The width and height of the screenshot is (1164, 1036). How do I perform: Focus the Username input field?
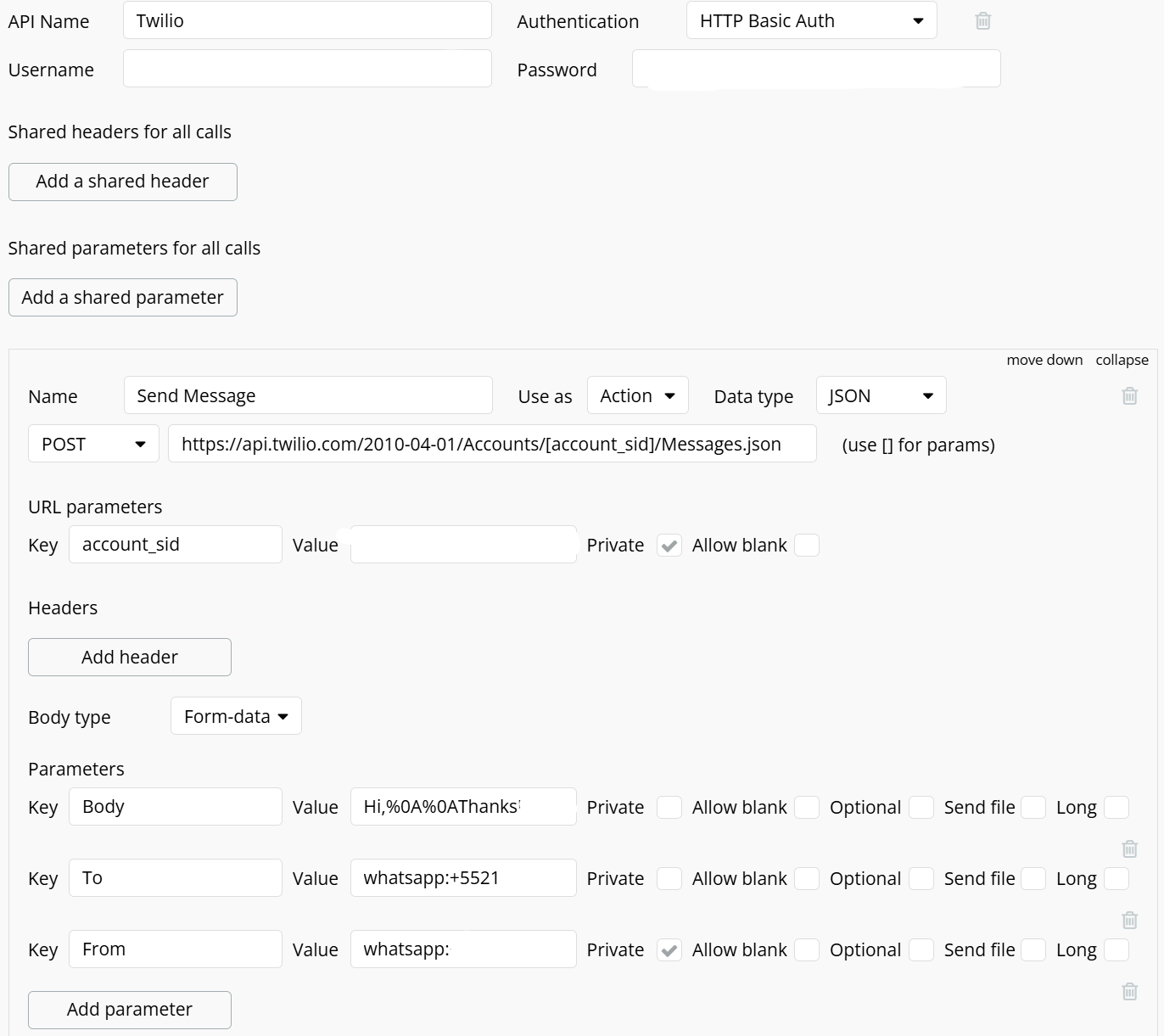click(307, 69)
